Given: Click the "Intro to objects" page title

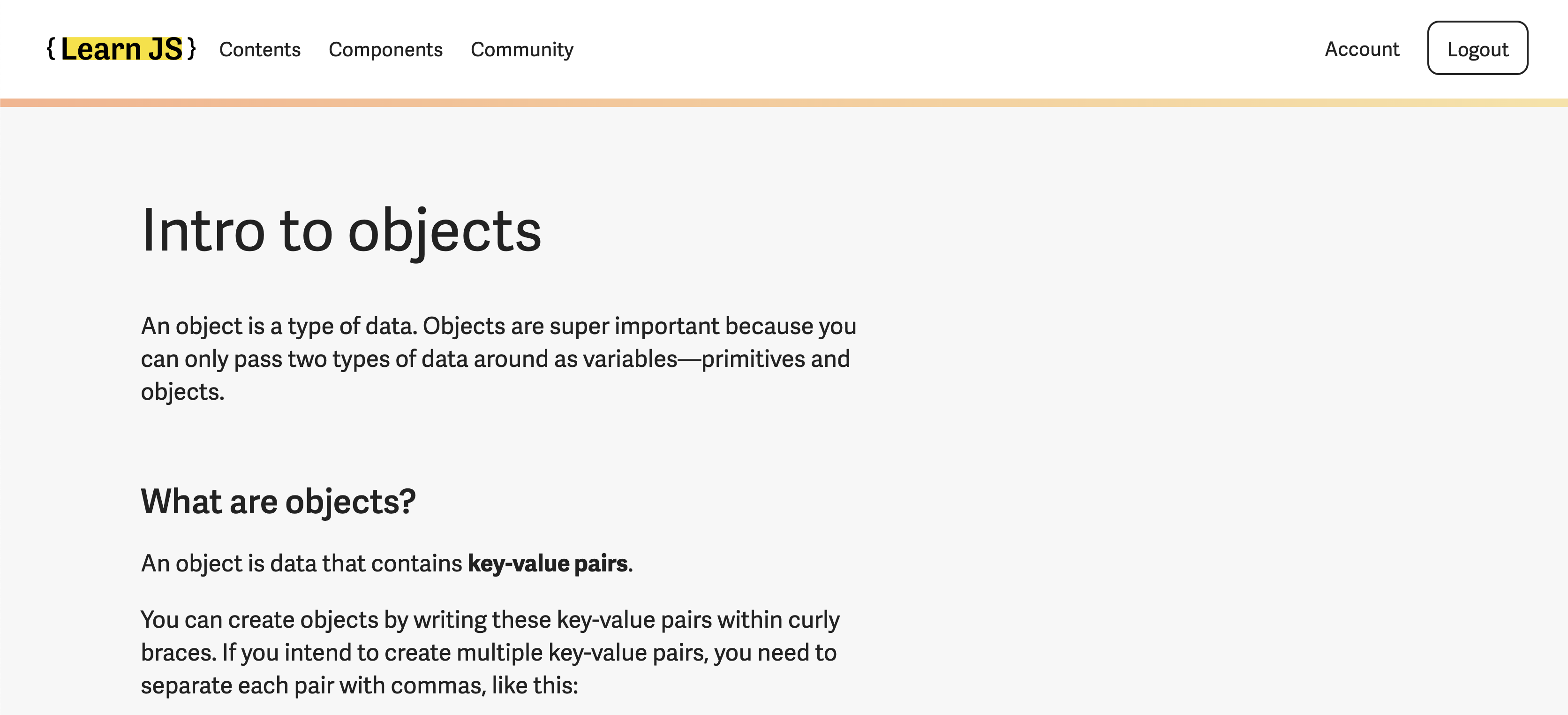Looking at the screenshot, I should click(x=341, y=230).
